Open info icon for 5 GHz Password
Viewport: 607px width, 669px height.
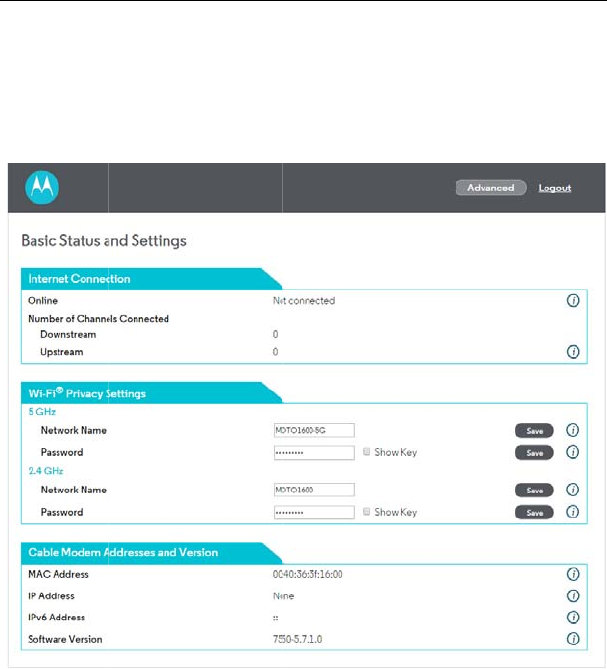point(572,452)
